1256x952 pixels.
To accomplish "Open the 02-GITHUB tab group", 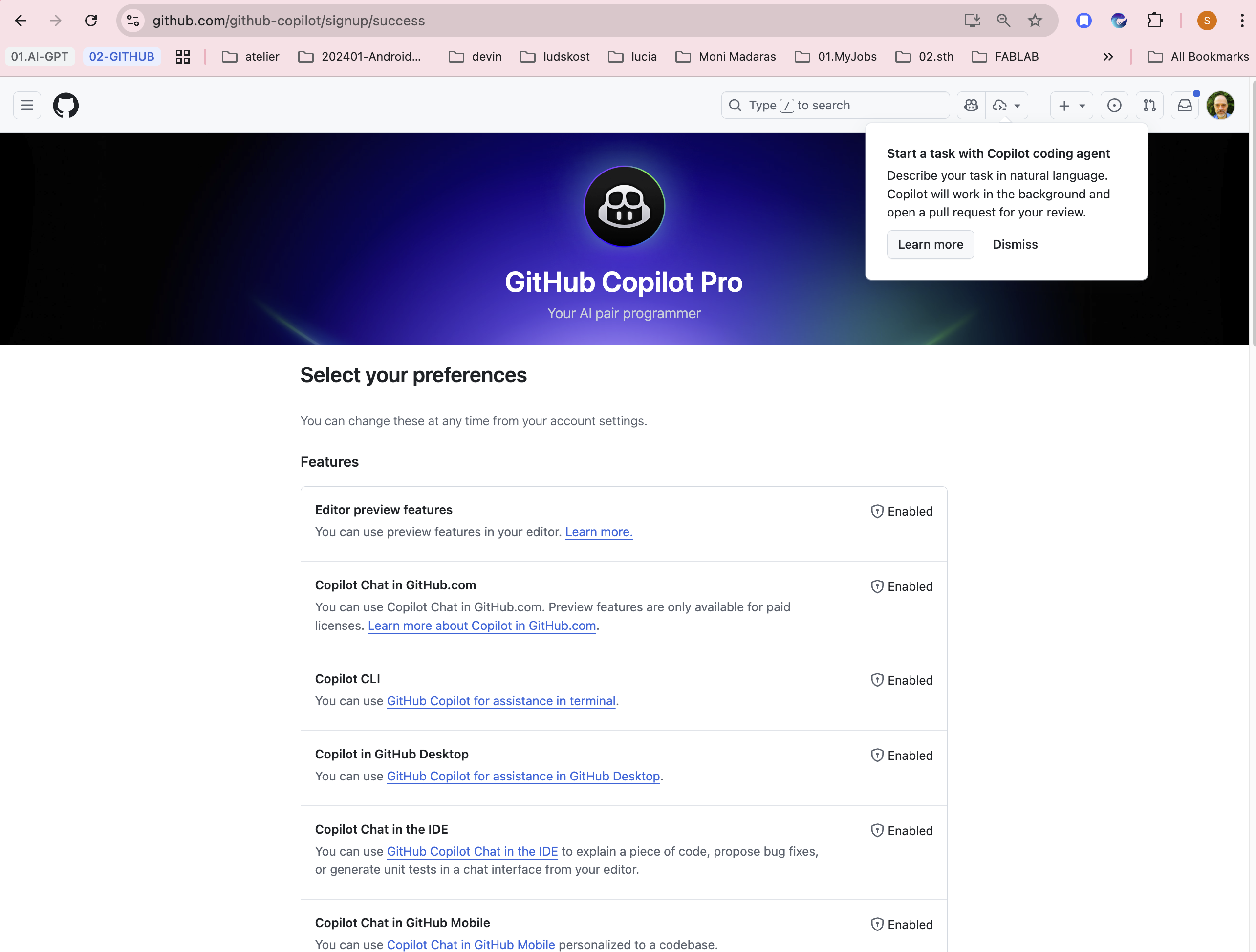I will (122, 57).
